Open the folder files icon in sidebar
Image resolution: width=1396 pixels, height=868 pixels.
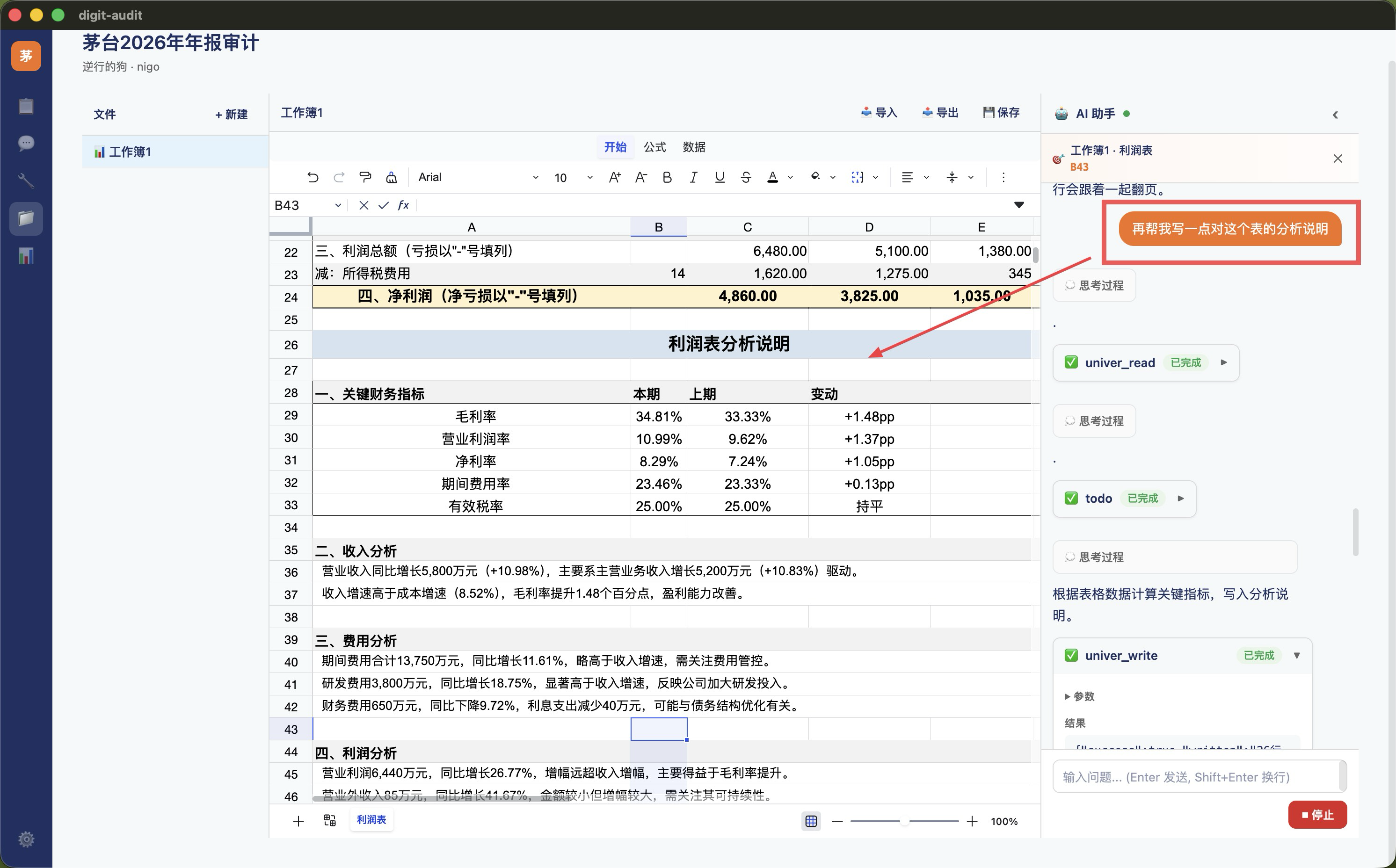(26, 218)
